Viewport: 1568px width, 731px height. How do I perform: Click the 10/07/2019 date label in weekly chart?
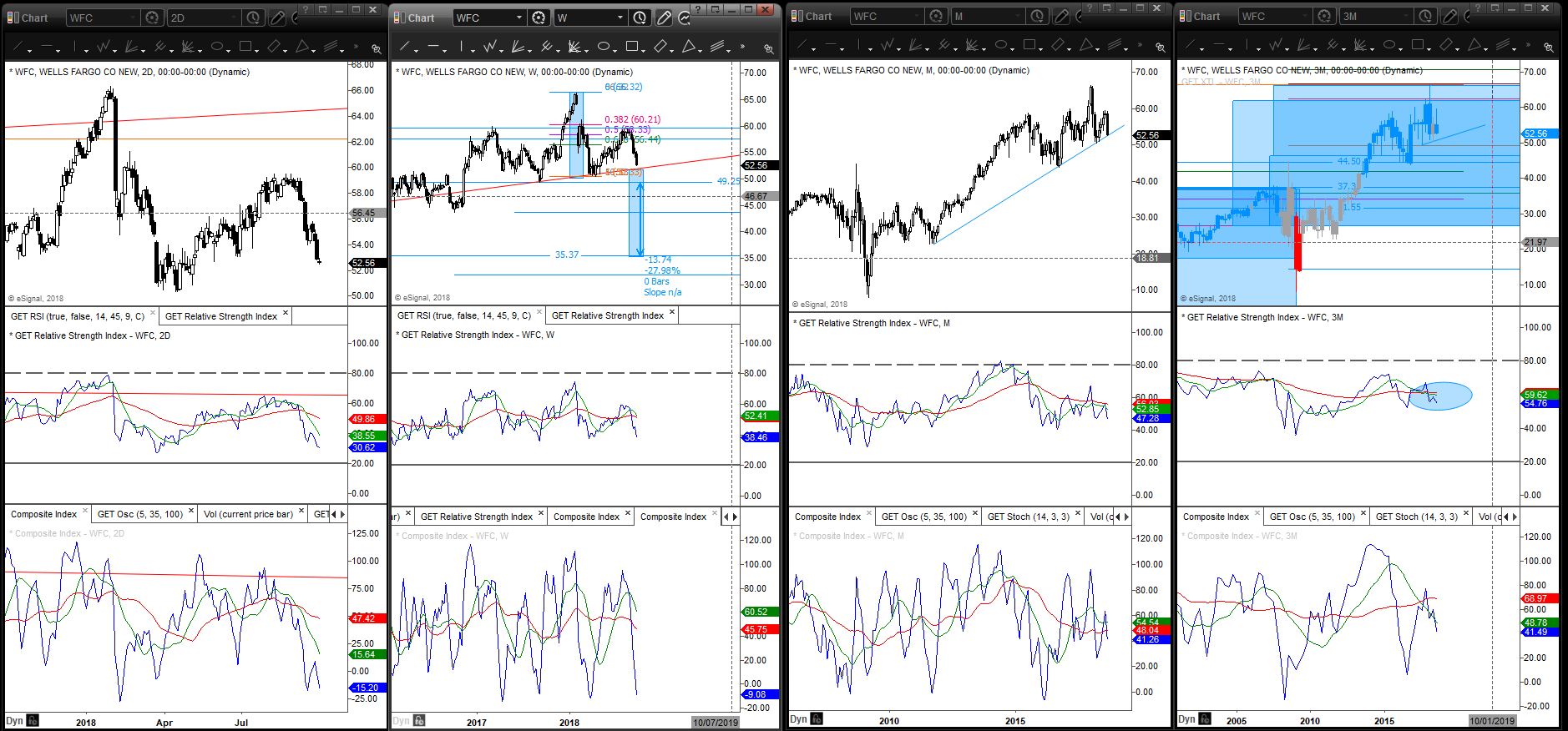716,722
